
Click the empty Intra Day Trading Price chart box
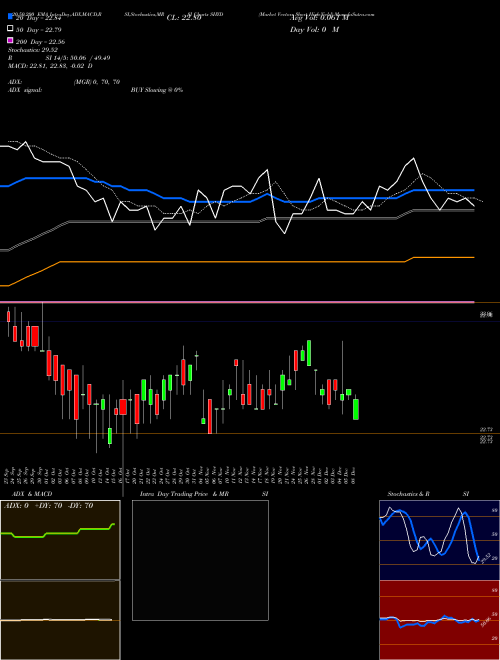pyautogui.click(x=200, y=560)
